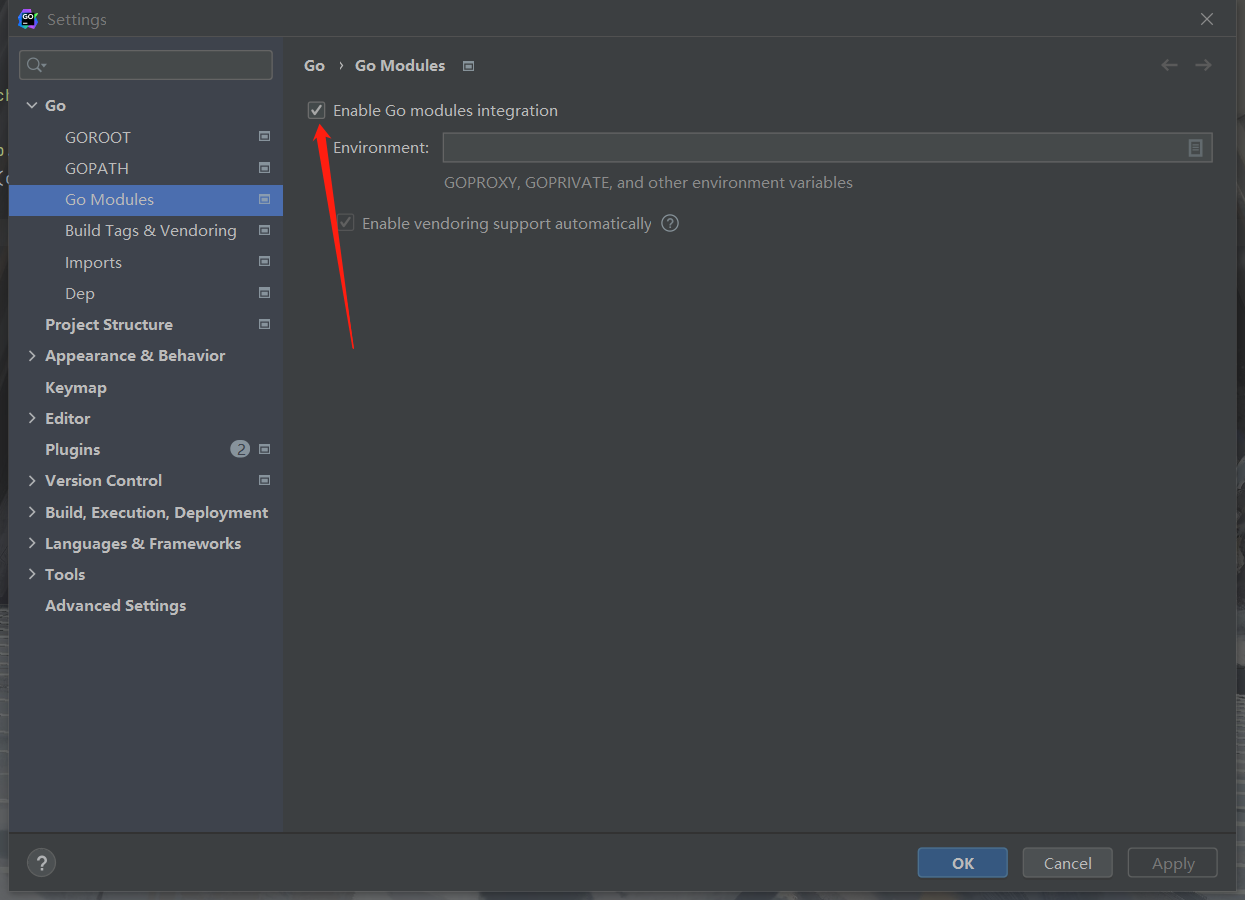Expand Appearance & Behavior section
Image resolution: width=1245 pixels, height=900 pixels.
pyautogui.click(x=32, y=355)
